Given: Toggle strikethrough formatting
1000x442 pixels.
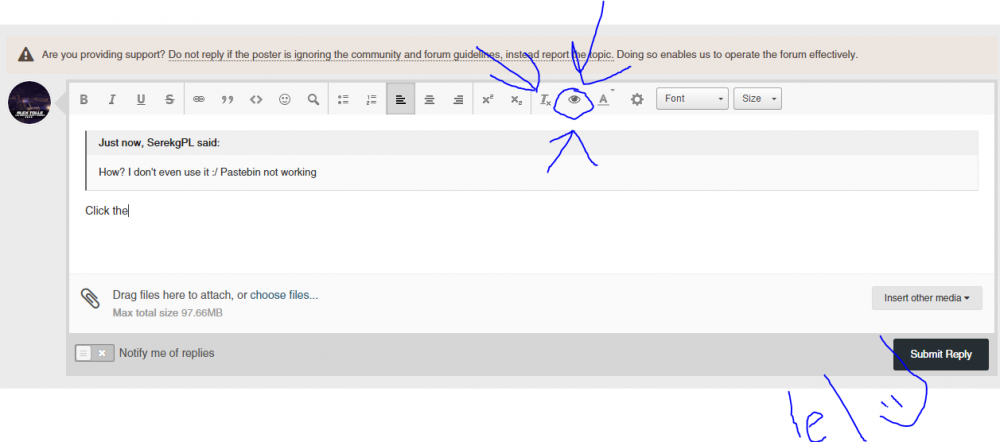Looking at the screenshot, I should 170,99.
